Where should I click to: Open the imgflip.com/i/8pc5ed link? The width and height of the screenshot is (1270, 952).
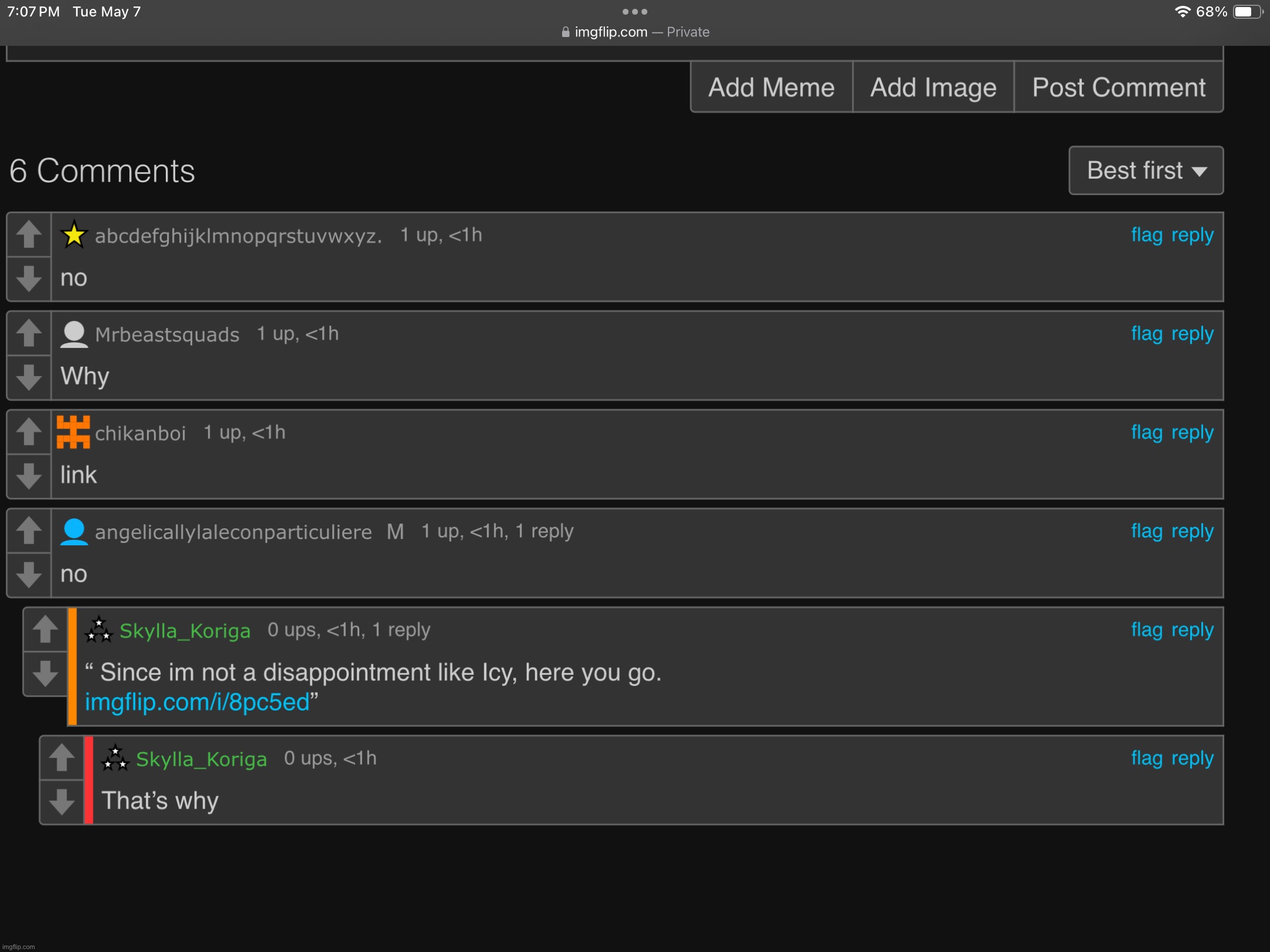point(196,702)
